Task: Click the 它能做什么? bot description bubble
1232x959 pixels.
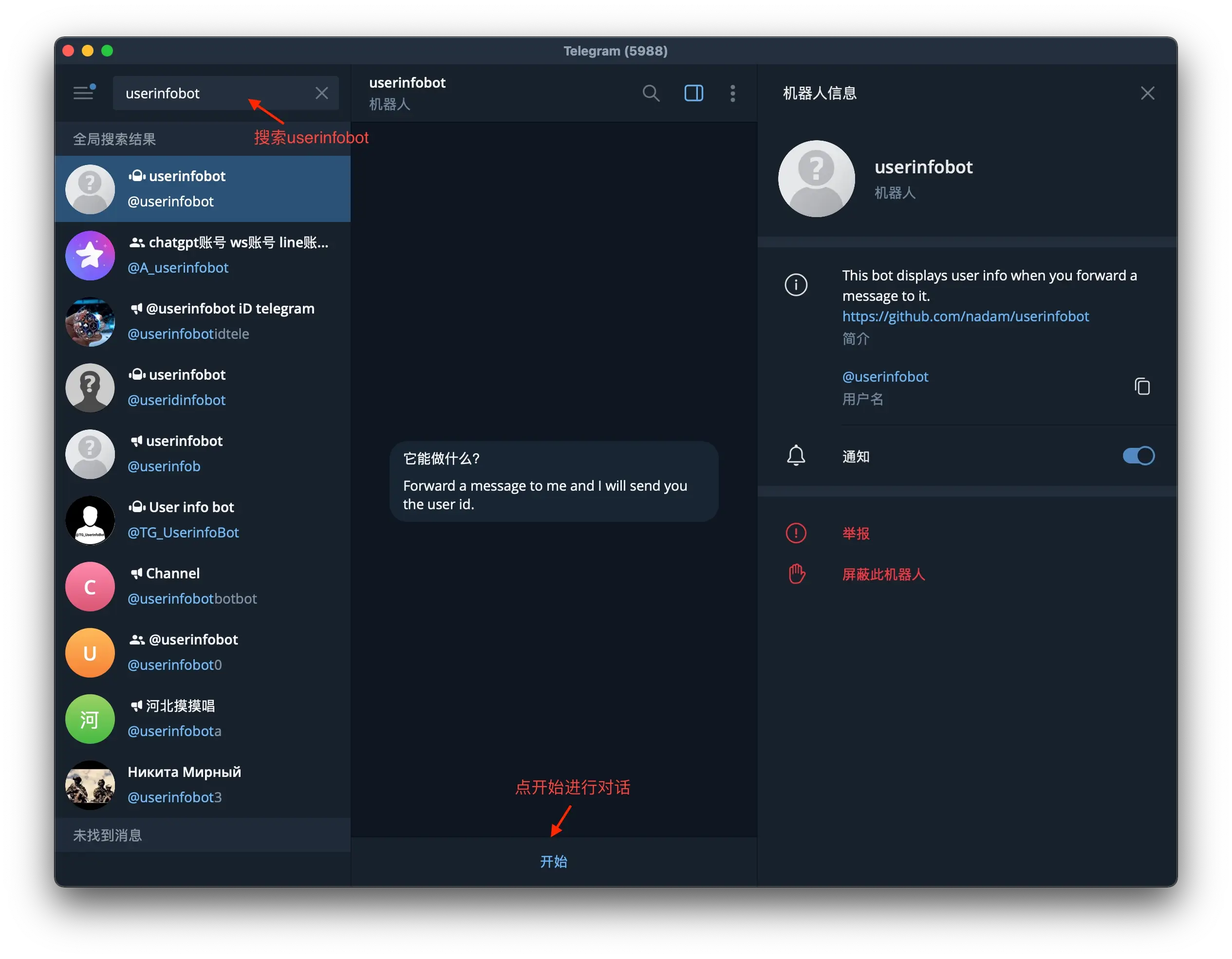Action: (553, 481)
